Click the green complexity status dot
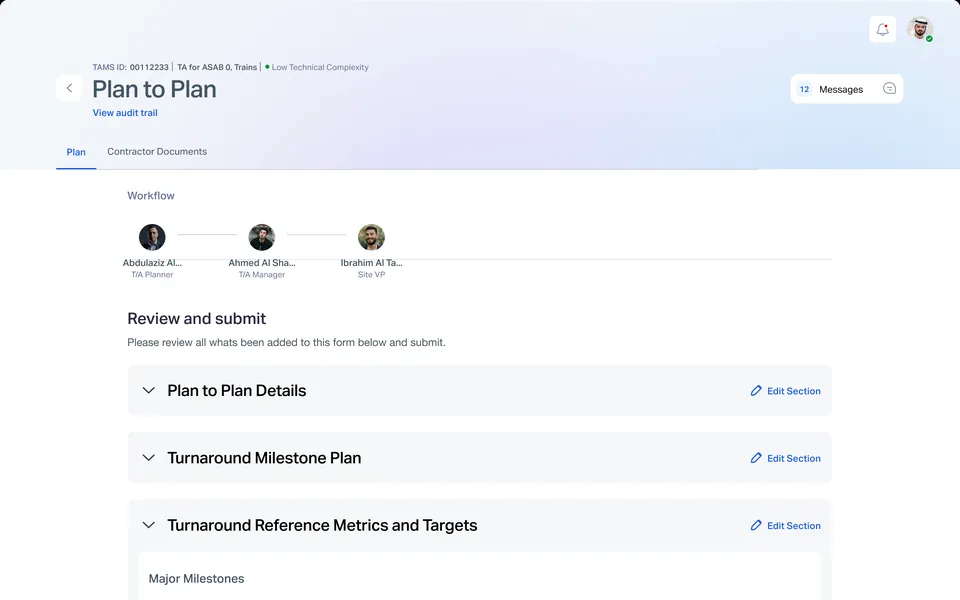 click(x=267, y=67)
